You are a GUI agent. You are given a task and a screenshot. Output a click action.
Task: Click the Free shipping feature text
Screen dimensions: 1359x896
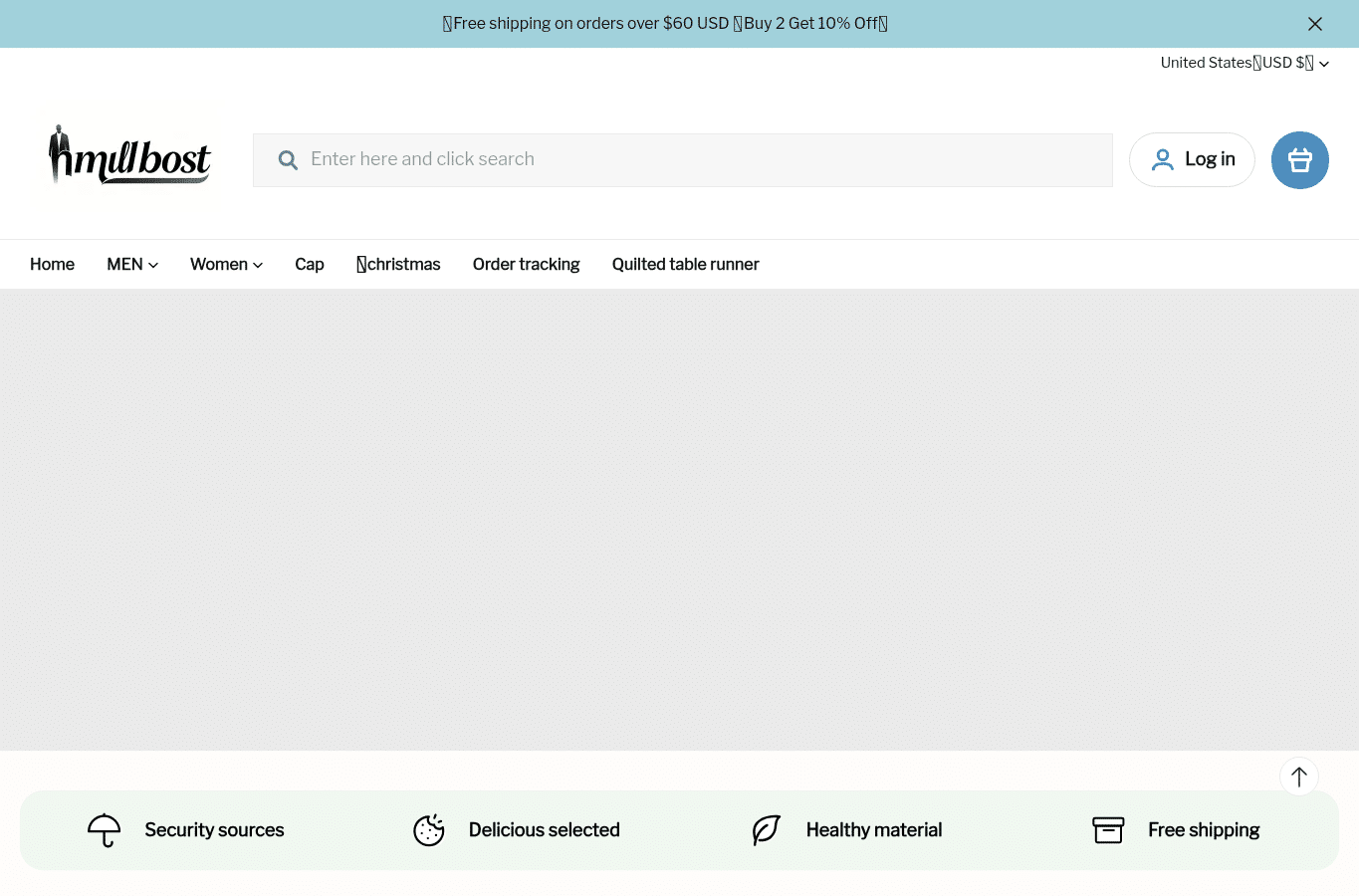pos(1204,830)
